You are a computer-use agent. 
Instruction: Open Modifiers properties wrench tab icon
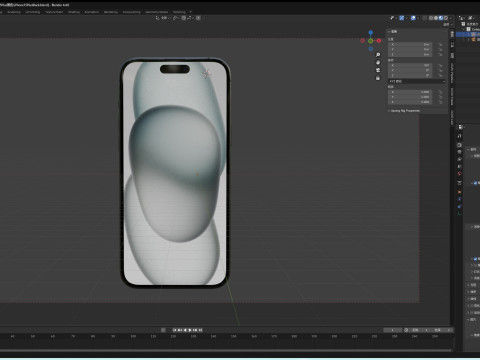tap(459, 199)
